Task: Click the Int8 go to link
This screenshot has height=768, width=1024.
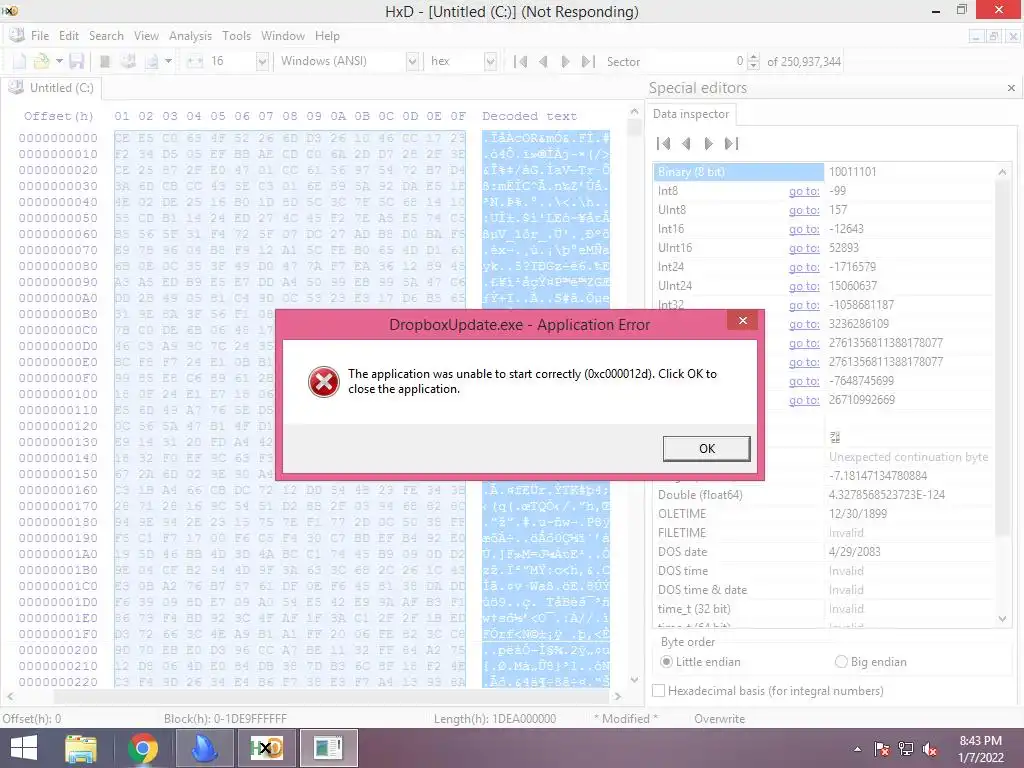Action: coord(804,191)
